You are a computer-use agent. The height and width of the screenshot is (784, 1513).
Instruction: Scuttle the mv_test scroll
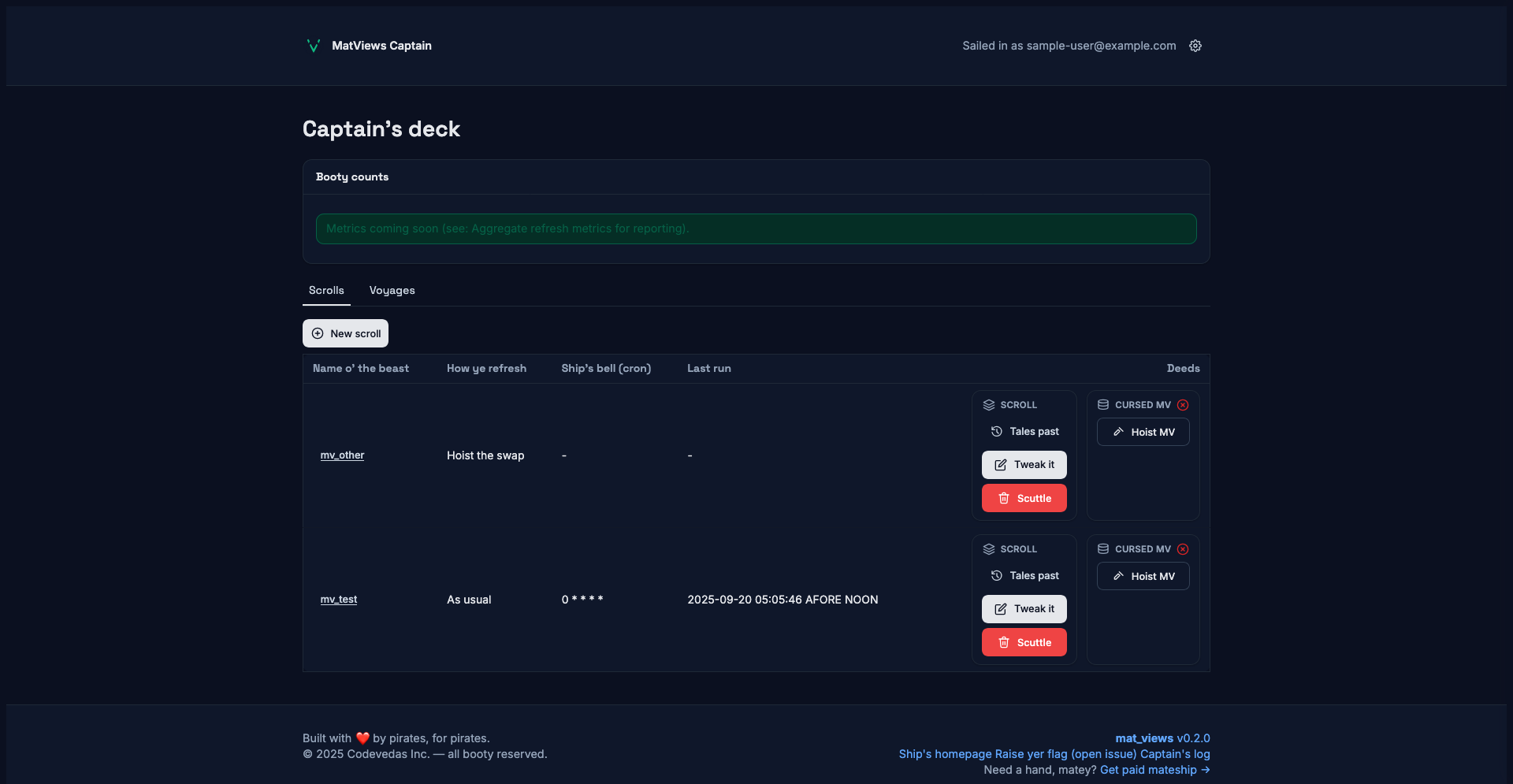tap(1024, 642)
